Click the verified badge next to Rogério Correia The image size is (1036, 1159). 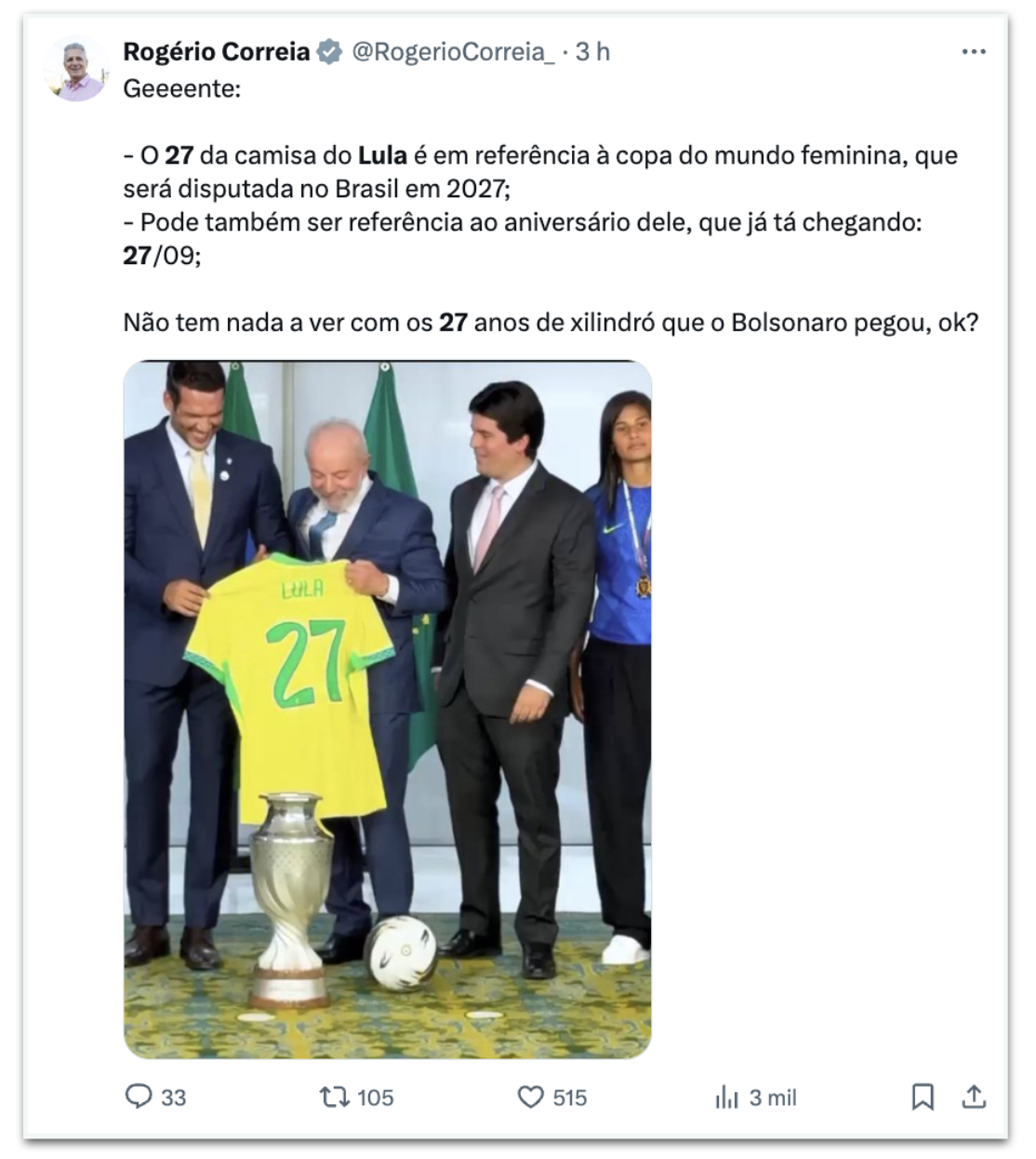click(x=329, y=52)
